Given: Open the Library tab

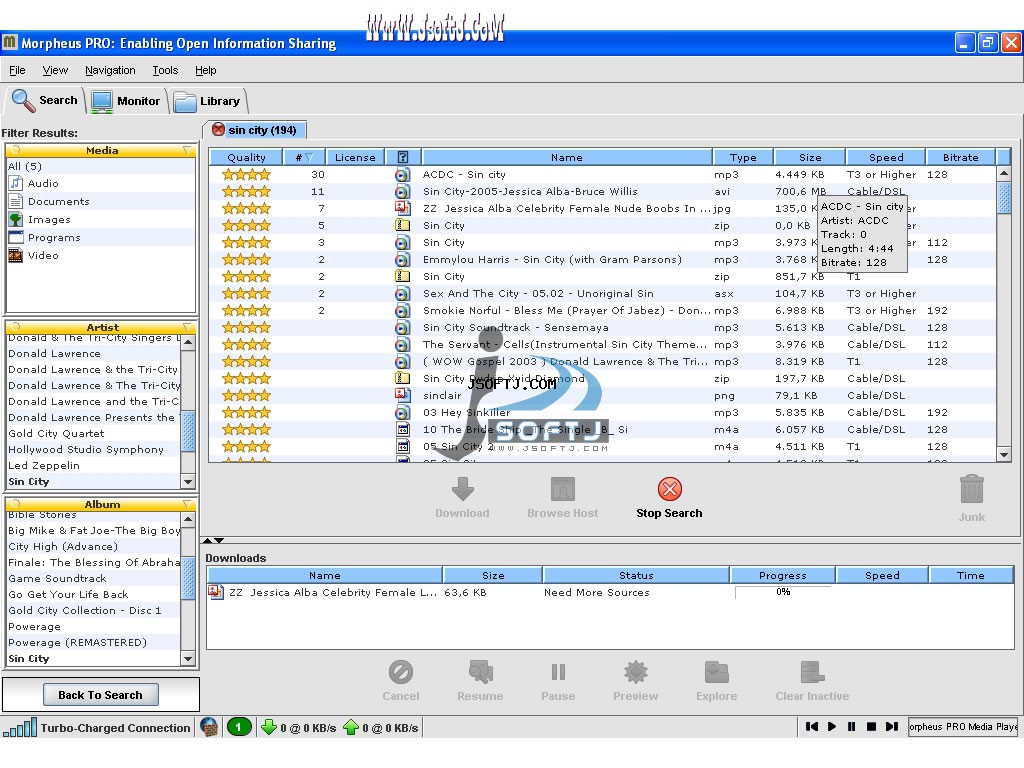Looking at the screenshot, I should click(x=208, y=101).
